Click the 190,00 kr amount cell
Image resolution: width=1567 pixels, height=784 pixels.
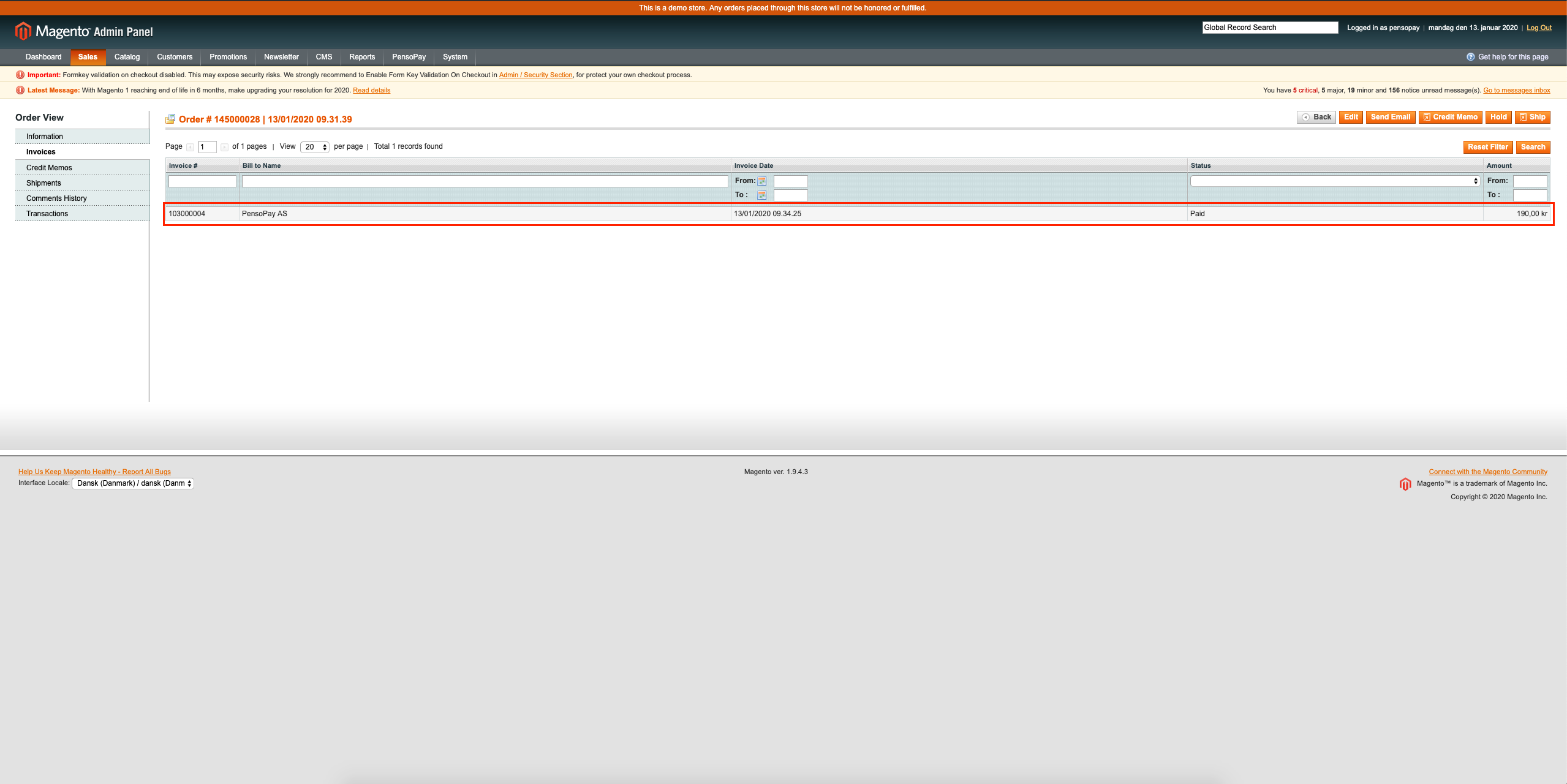[x=1517, y=214]
